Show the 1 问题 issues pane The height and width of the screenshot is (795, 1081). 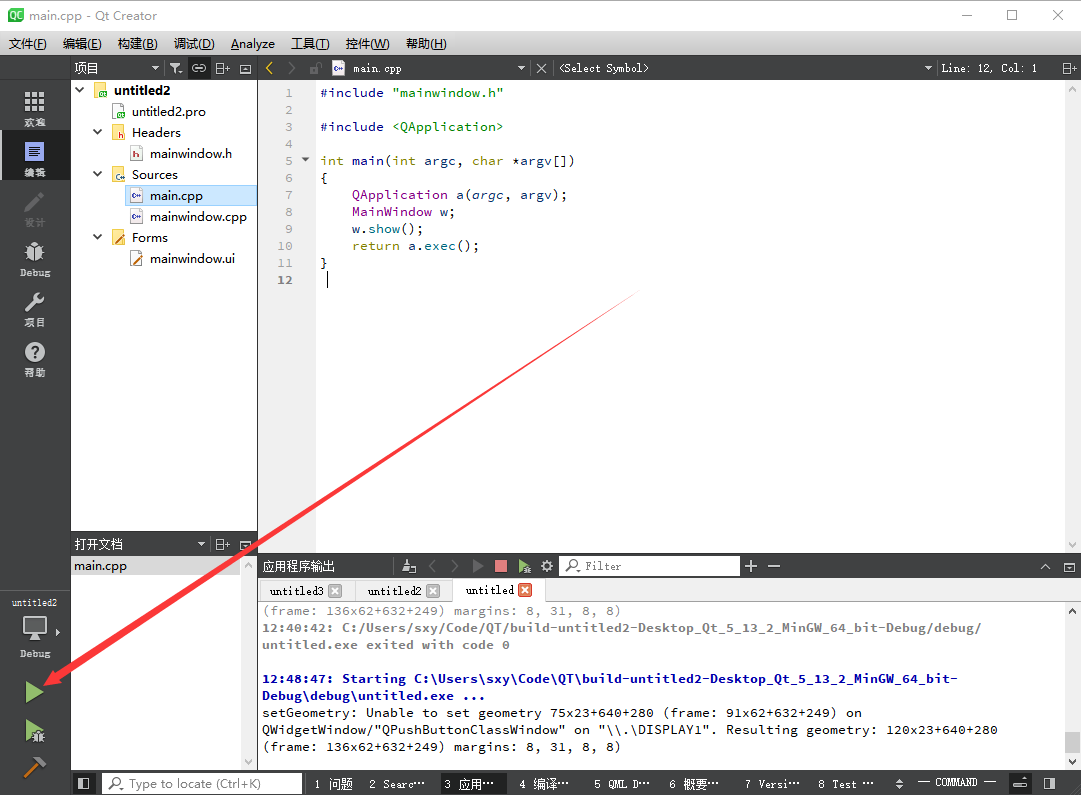(x=334, y=784)
